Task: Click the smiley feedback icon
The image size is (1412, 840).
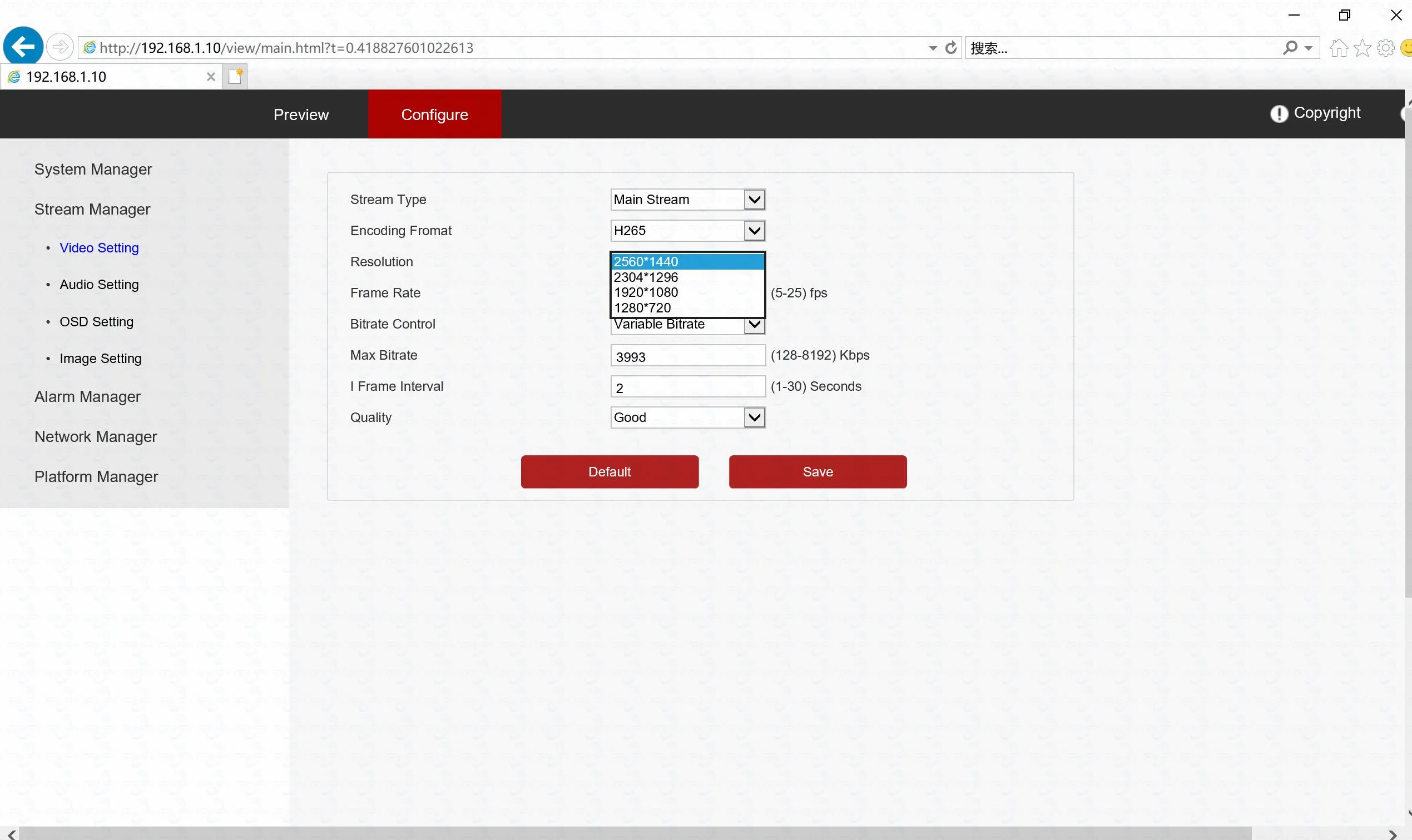Action: [x=1406, y=48]
